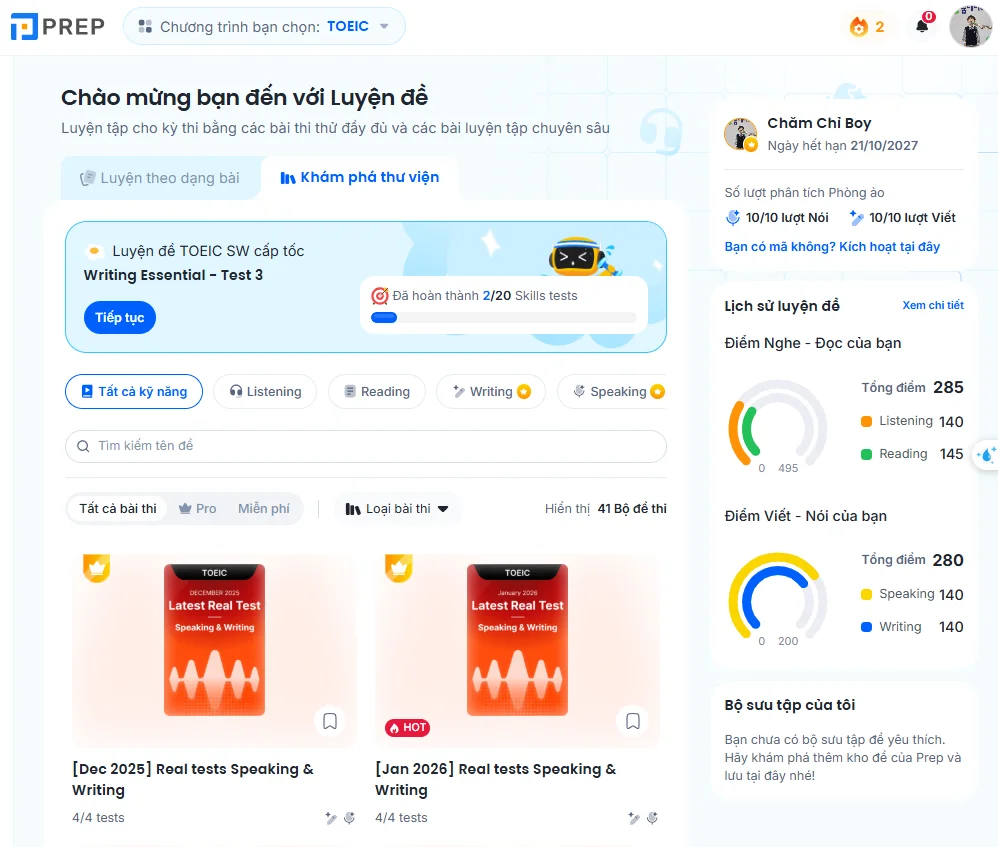Viewport: 998px width, 847px height.
Task: Click the Tìm kiếm tên đề search field
Action: pyautogui.click(x=366, y=446)
